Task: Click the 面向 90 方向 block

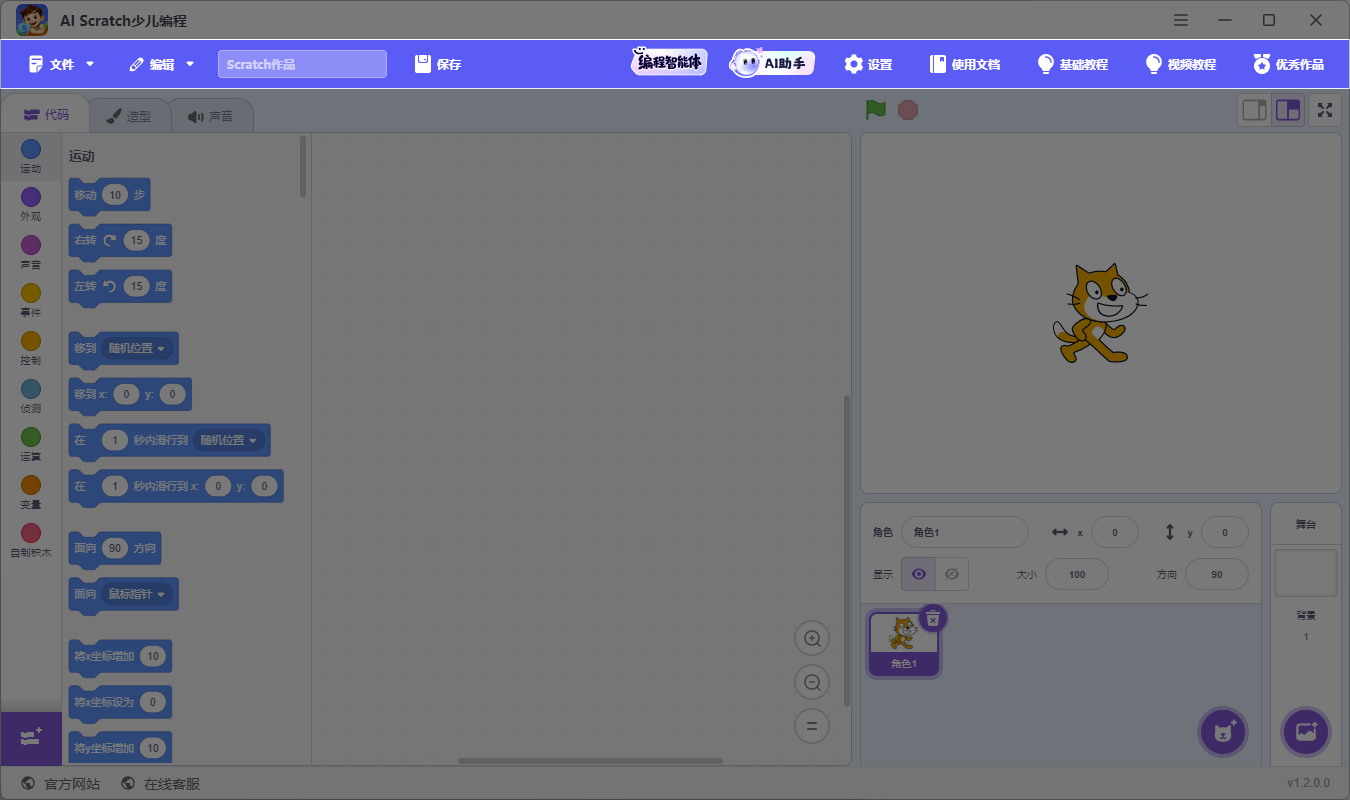Action: pyautogui.click(x=114, y=548)
